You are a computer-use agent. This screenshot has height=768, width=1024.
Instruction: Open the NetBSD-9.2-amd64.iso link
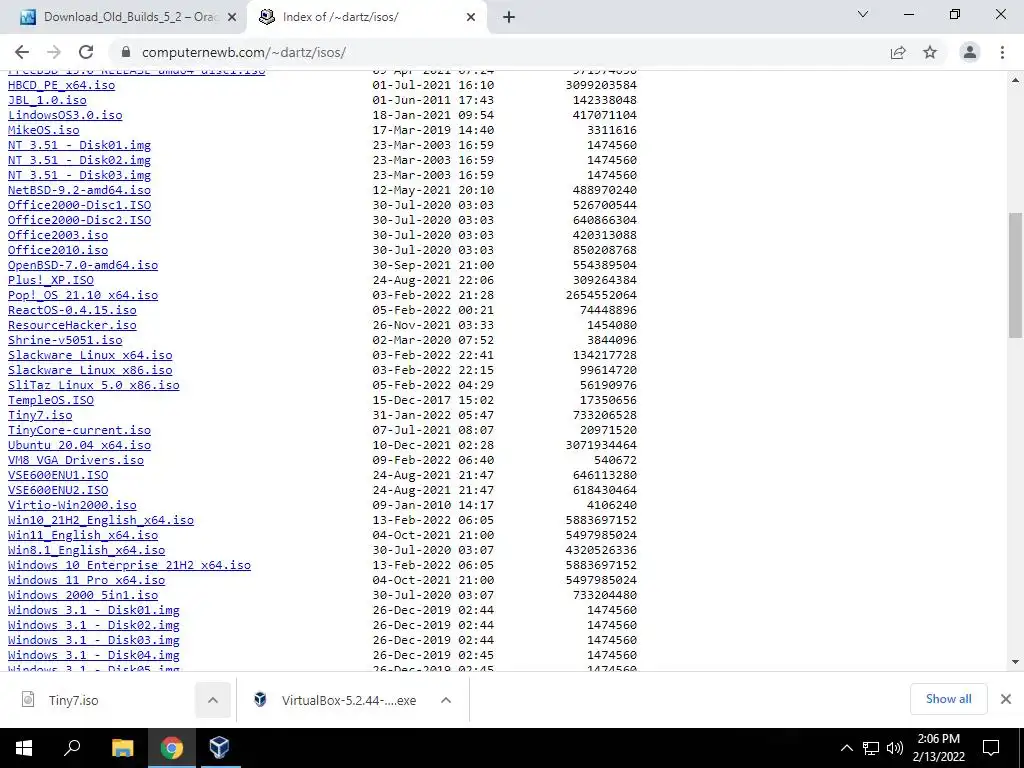80,190
